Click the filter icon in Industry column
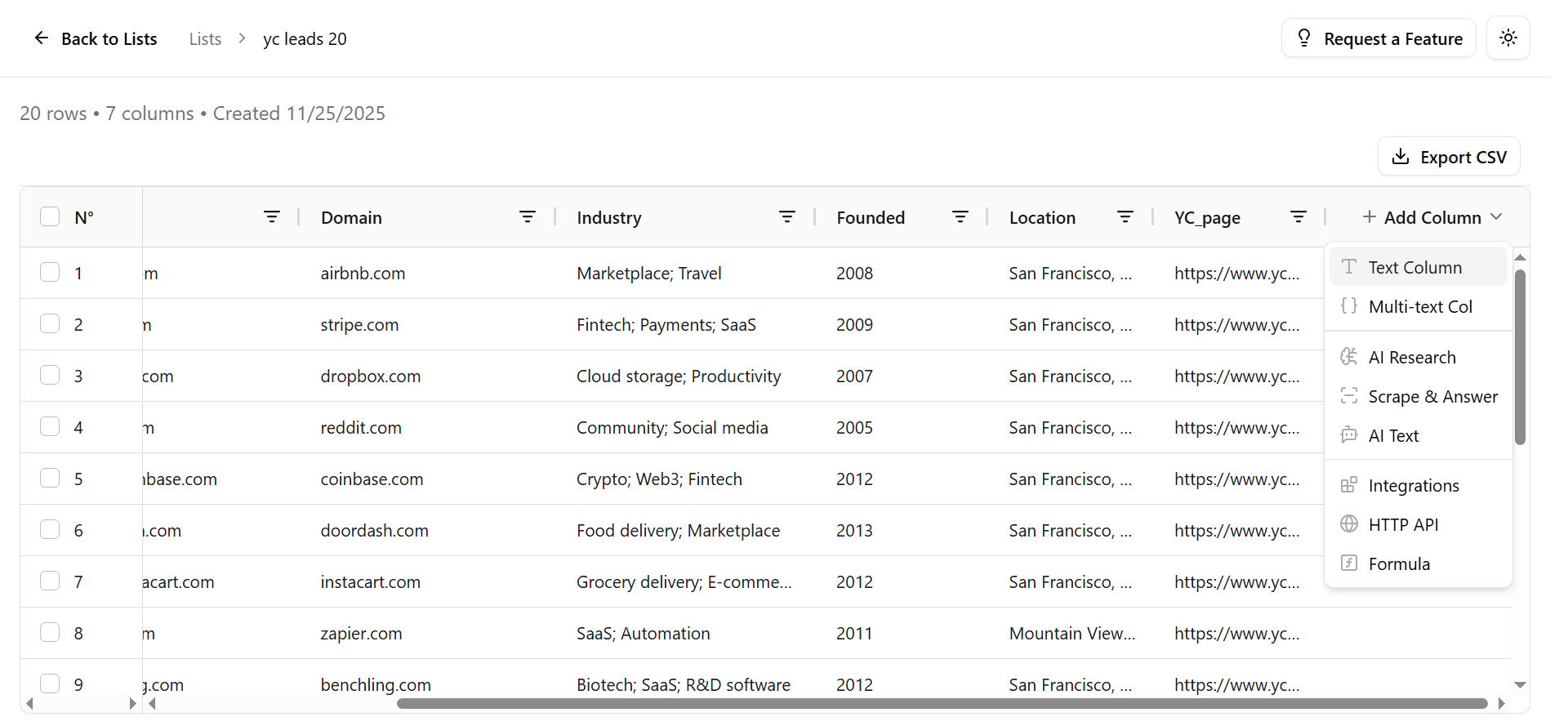The image size is (1568, 726). click(786, 217)
